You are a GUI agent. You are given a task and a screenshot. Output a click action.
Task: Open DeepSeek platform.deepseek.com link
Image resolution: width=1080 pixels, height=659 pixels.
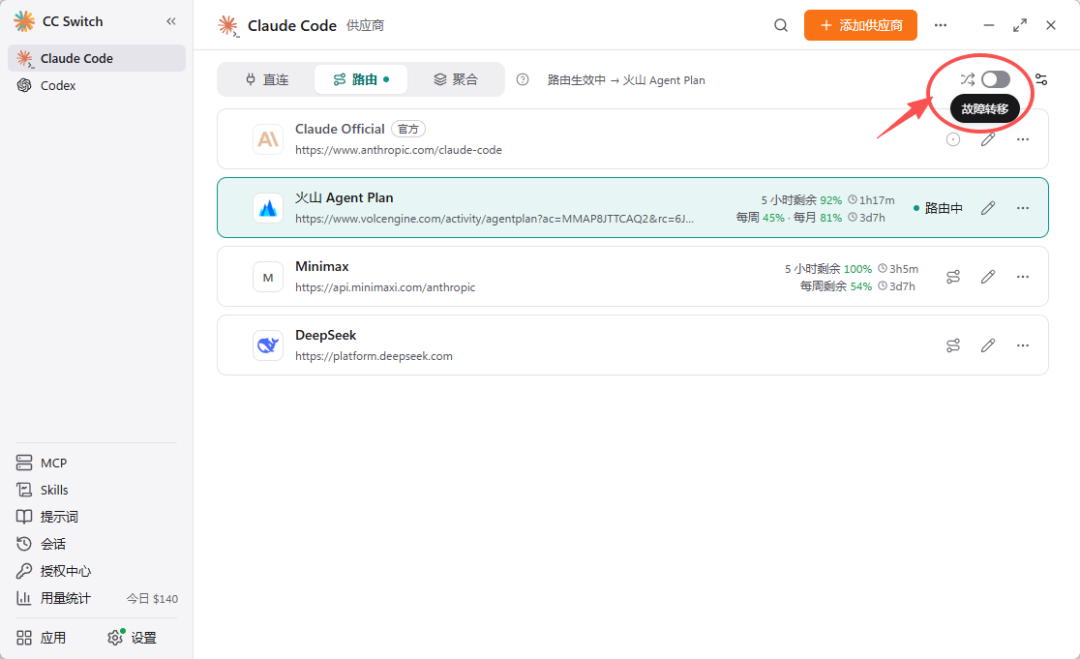(373, 356)
